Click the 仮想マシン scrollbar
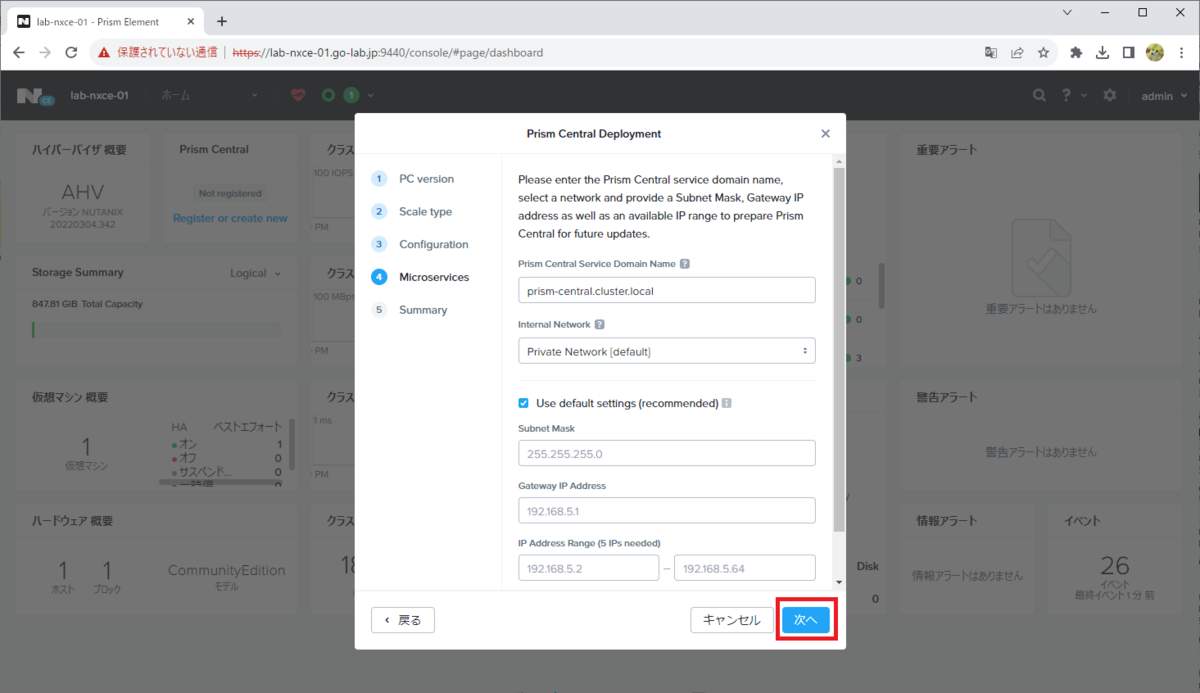The height and width of the screenshot is (693, 1200). tap(292, 445)
